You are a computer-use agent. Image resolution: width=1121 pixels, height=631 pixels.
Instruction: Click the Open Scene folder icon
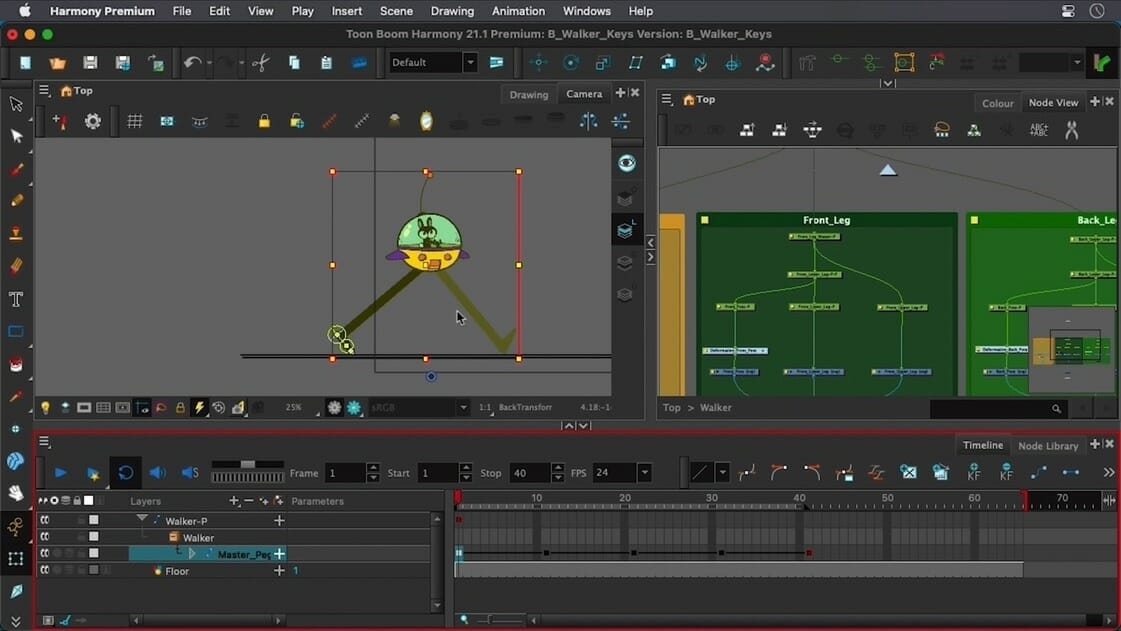click(57, 63)
